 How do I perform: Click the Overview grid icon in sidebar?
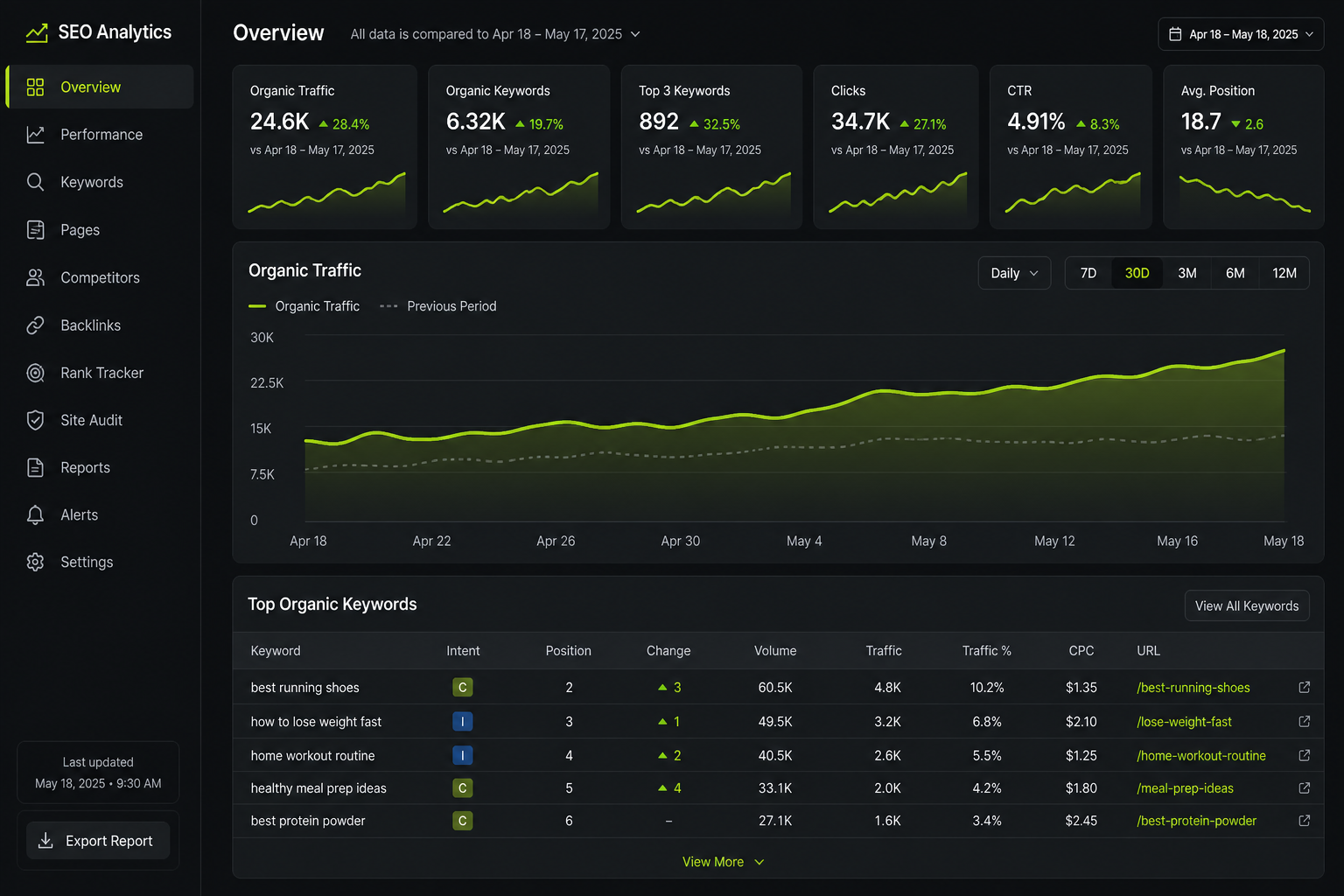coord(35,87)
